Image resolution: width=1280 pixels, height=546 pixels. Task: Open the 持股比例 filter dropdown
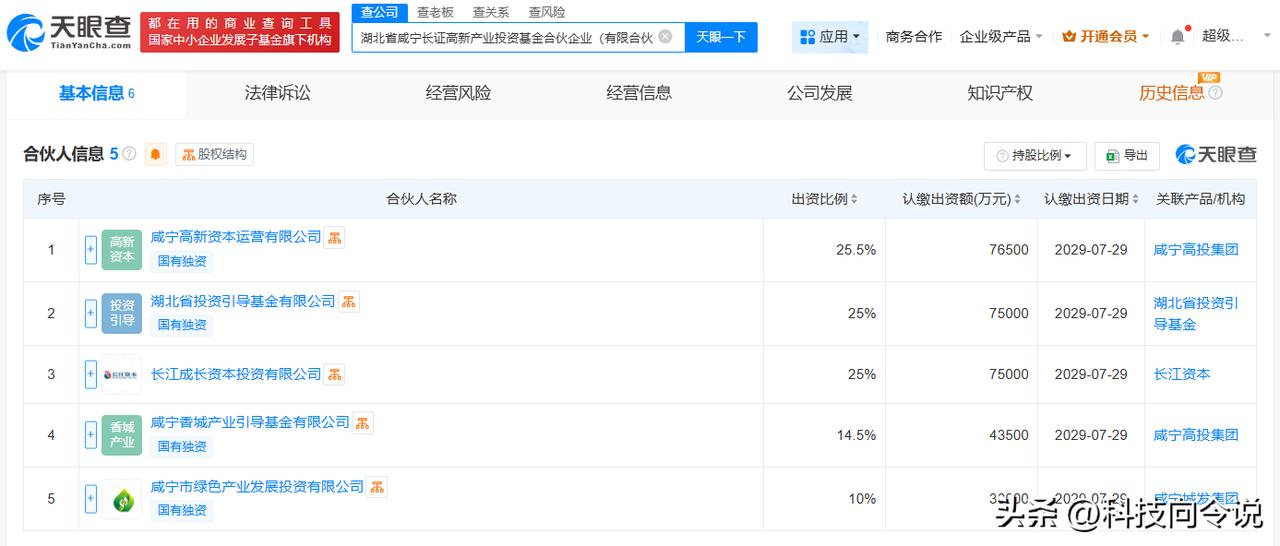(x=1034, y=156)
